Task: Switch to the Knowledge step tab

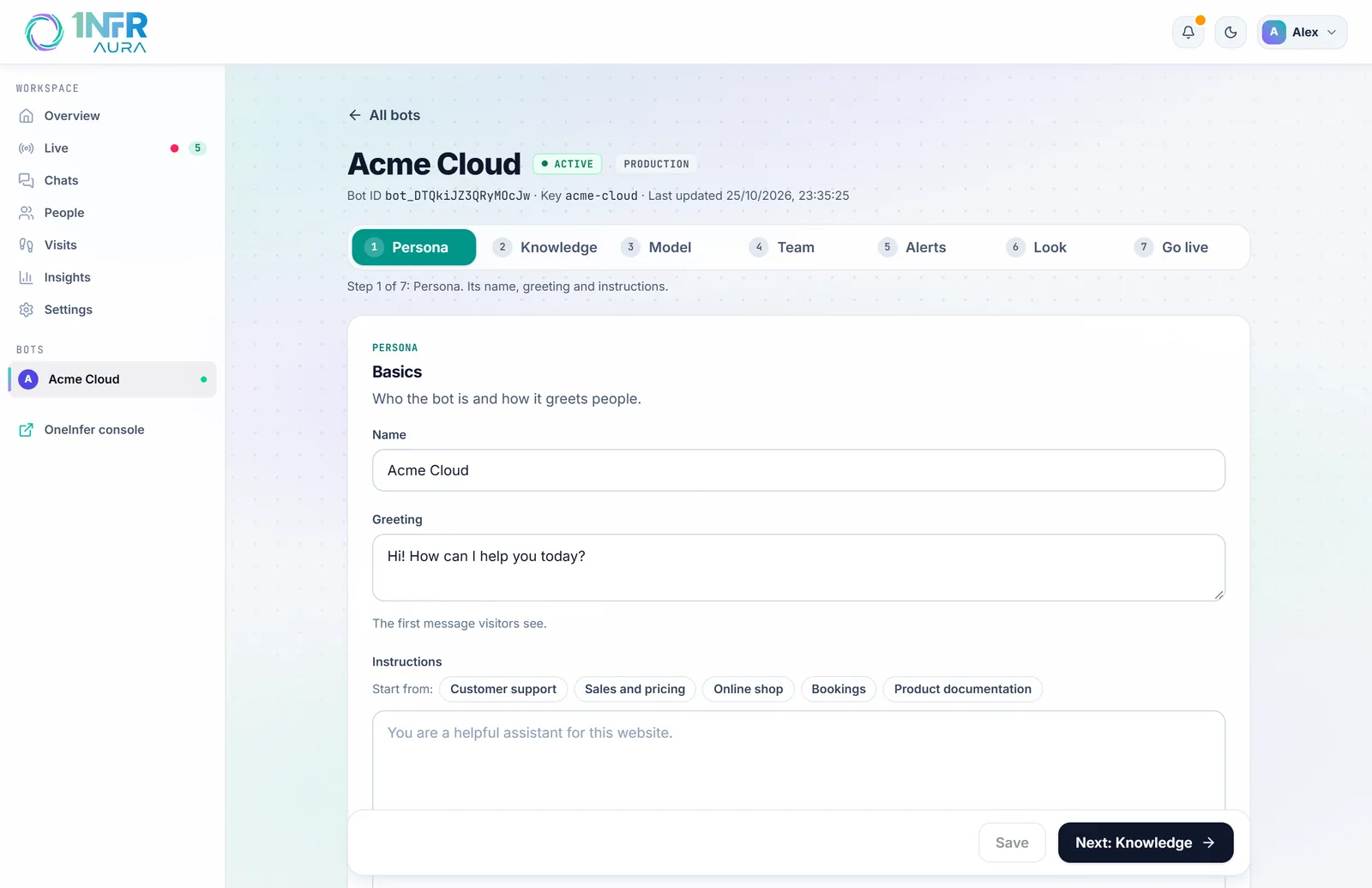Action: [545, 247]
